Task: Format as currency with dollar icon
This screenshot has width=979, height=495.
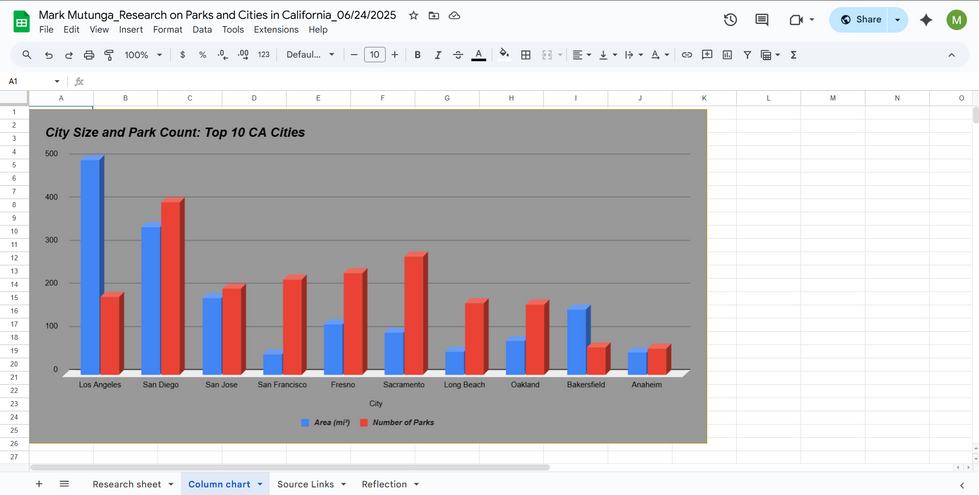Action: (182, 55)
